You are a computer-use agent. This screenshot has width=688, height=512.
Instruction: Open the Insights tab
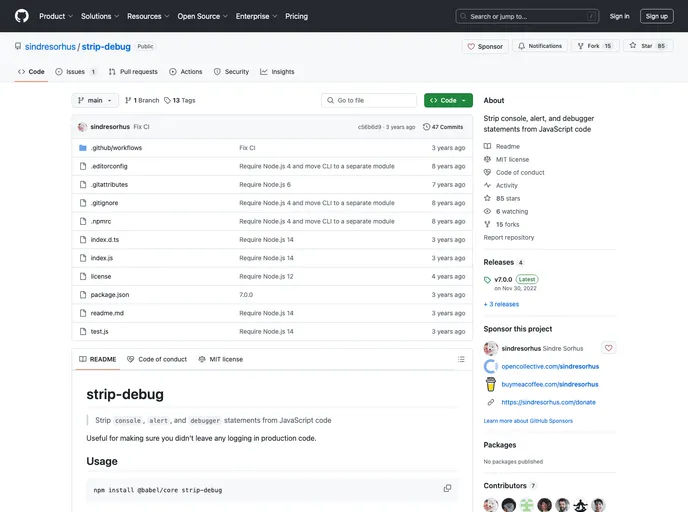point(277,72)
